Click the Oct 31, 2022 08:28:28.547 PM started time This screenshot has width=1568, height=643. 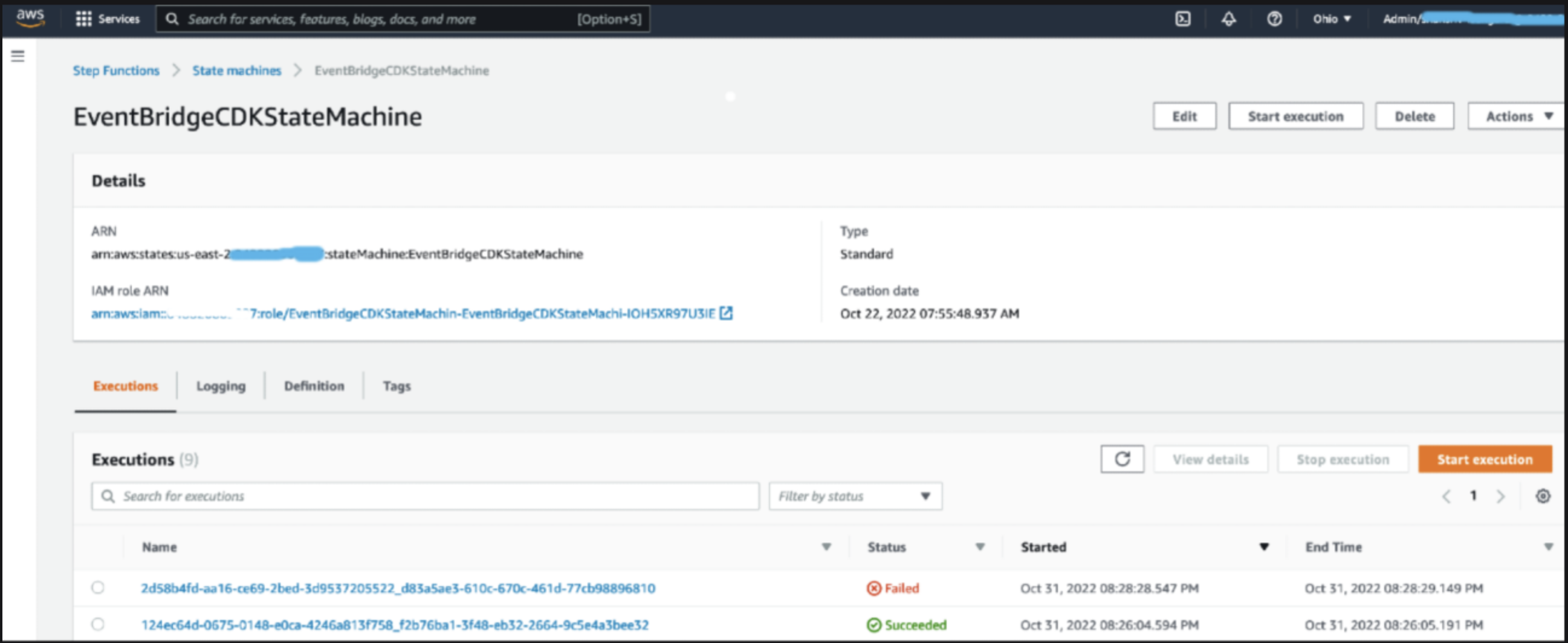pos(1109,588)
